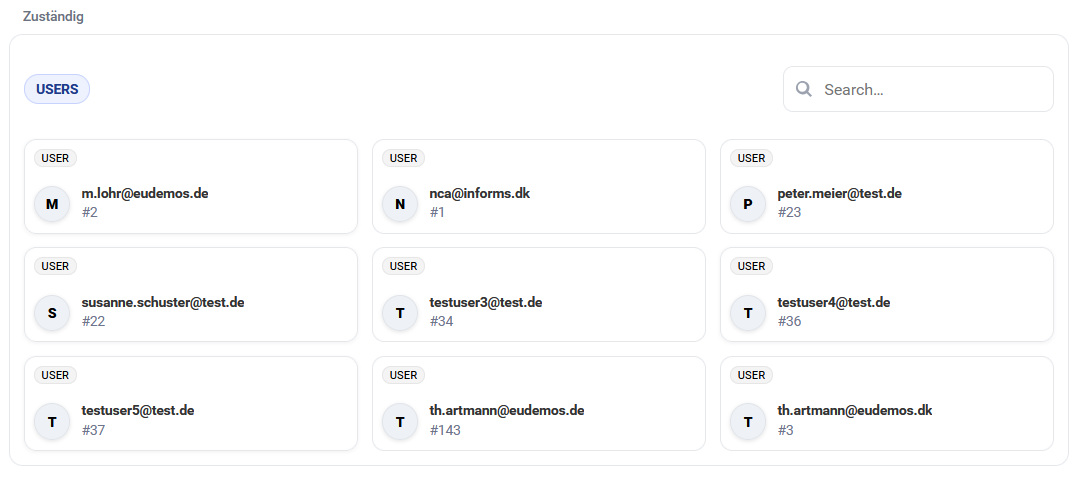Click the T avatar for testuser4
Screen dimensions: 1082x479
(748, 313)
